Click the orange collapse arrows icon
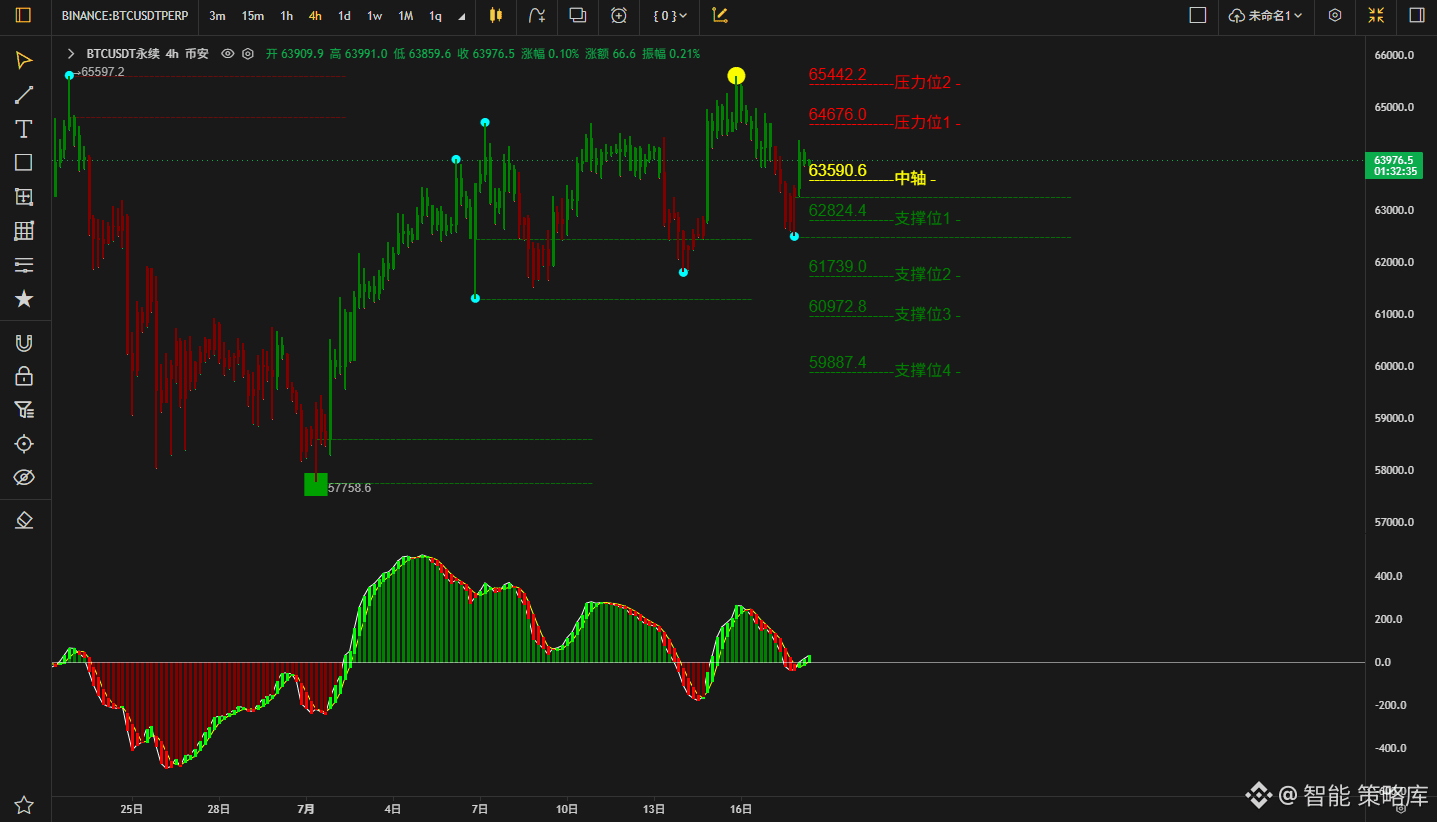This screenshot has height=822, width=1437. point(1376,15)
